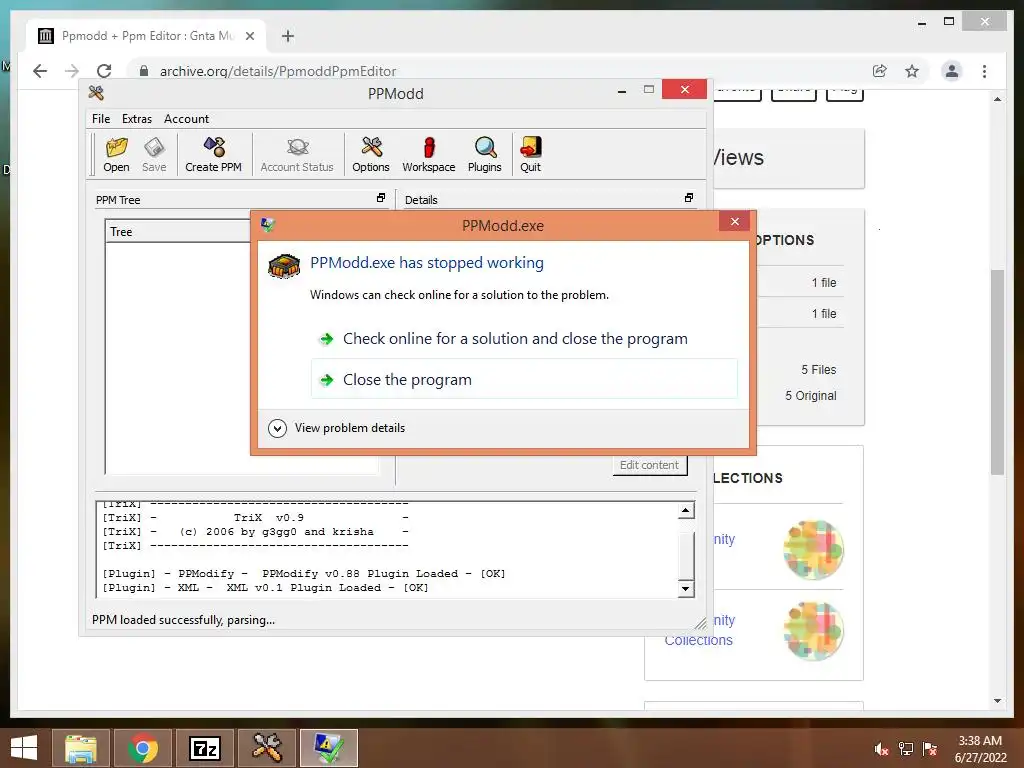Viewport: 1024px width, 768px height.
Task: Open the Workspace toolbar icon
Action: (428, 154)
